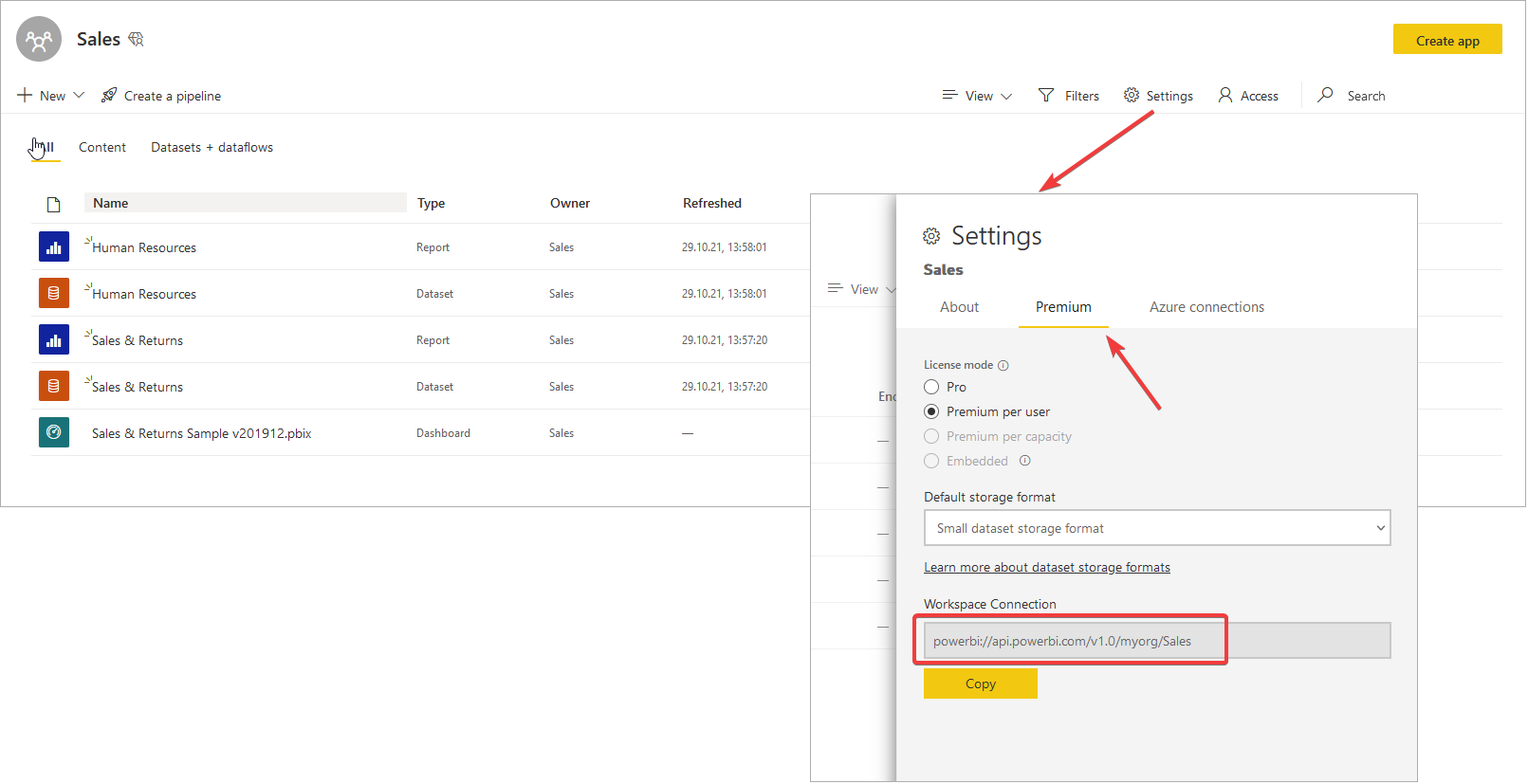Open the View dropdown menu
1528x784 pixels.
[x=978, y=96]
